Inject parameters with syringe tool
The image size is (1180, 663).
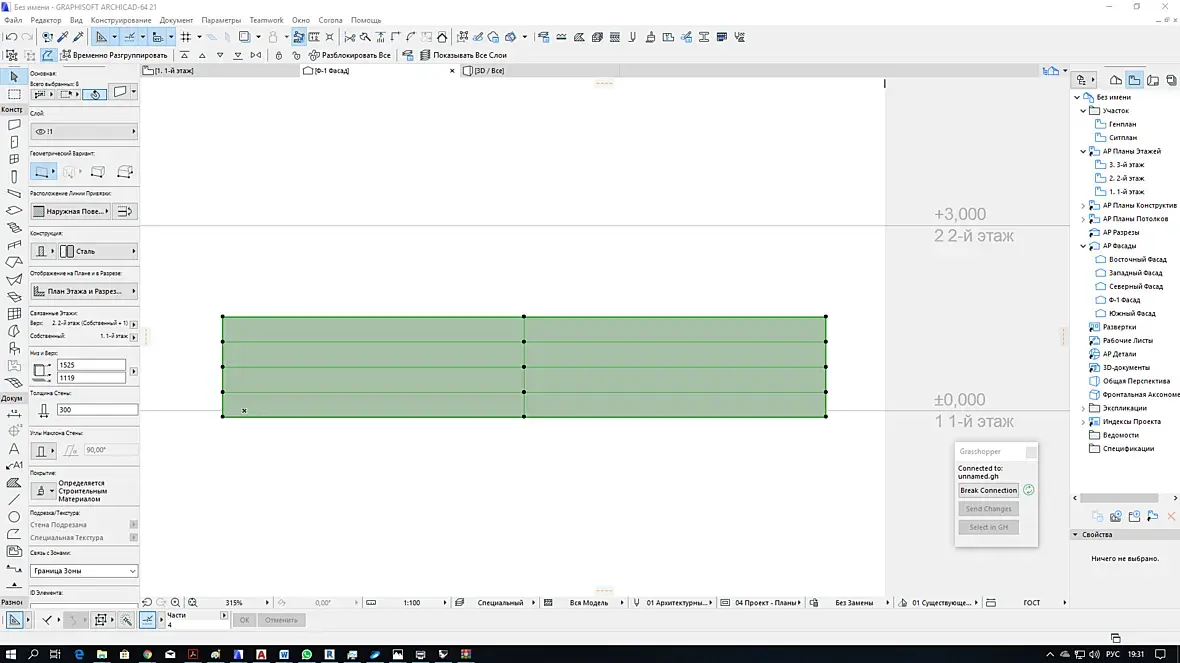[x=78, y=37]
